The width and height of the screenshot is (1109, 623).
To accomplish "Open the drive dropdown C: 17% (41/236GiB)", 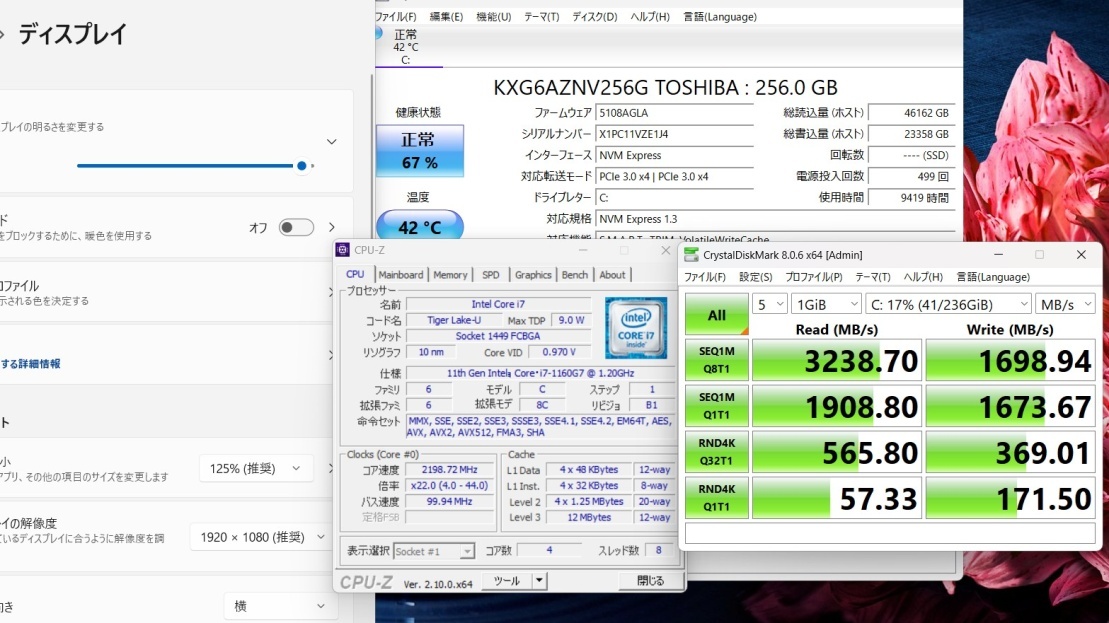I will click(948, 304).
